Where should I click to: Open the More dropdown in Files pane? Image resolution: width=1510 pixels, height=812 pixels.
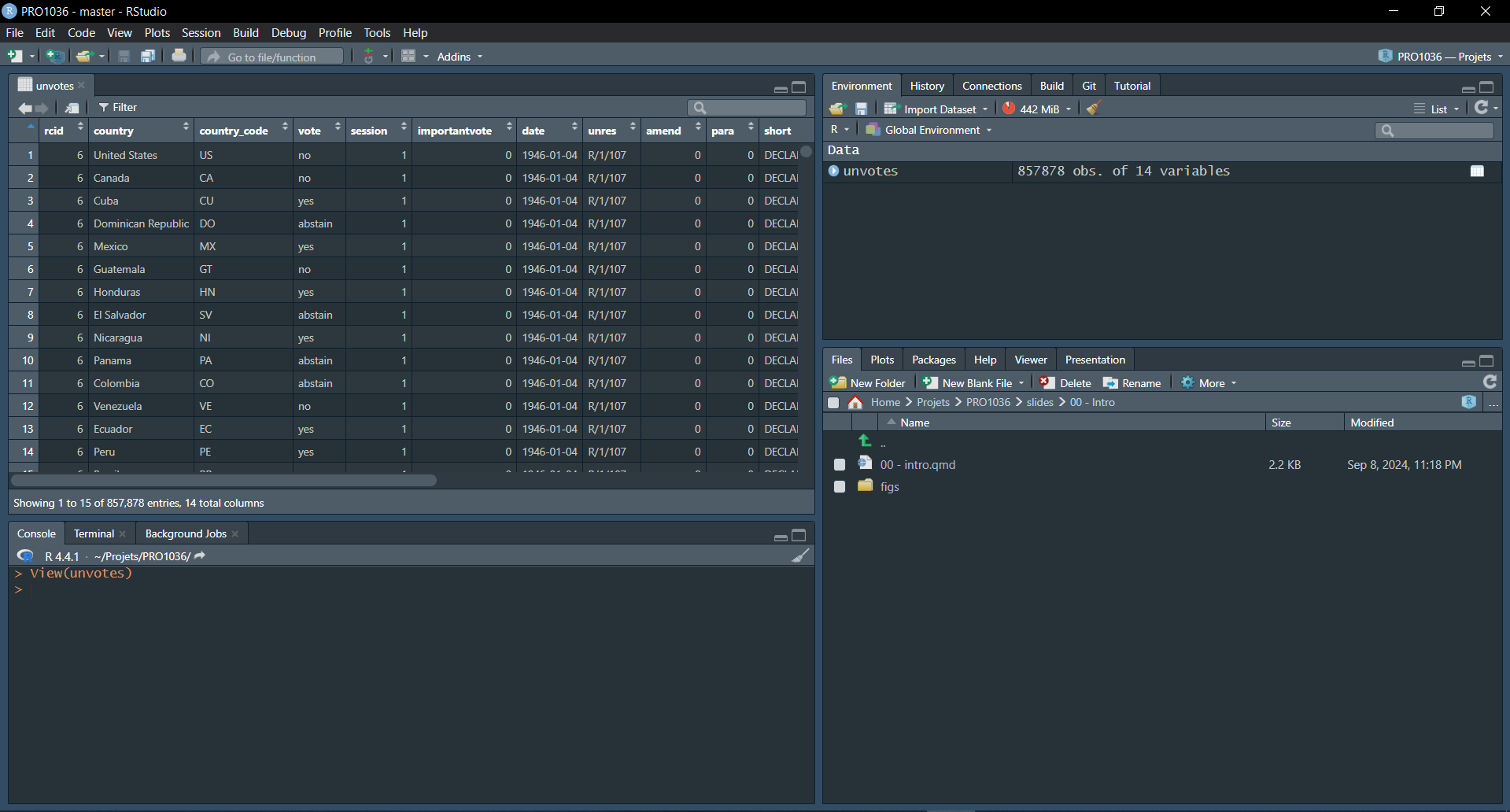[x=1209, y=383]
